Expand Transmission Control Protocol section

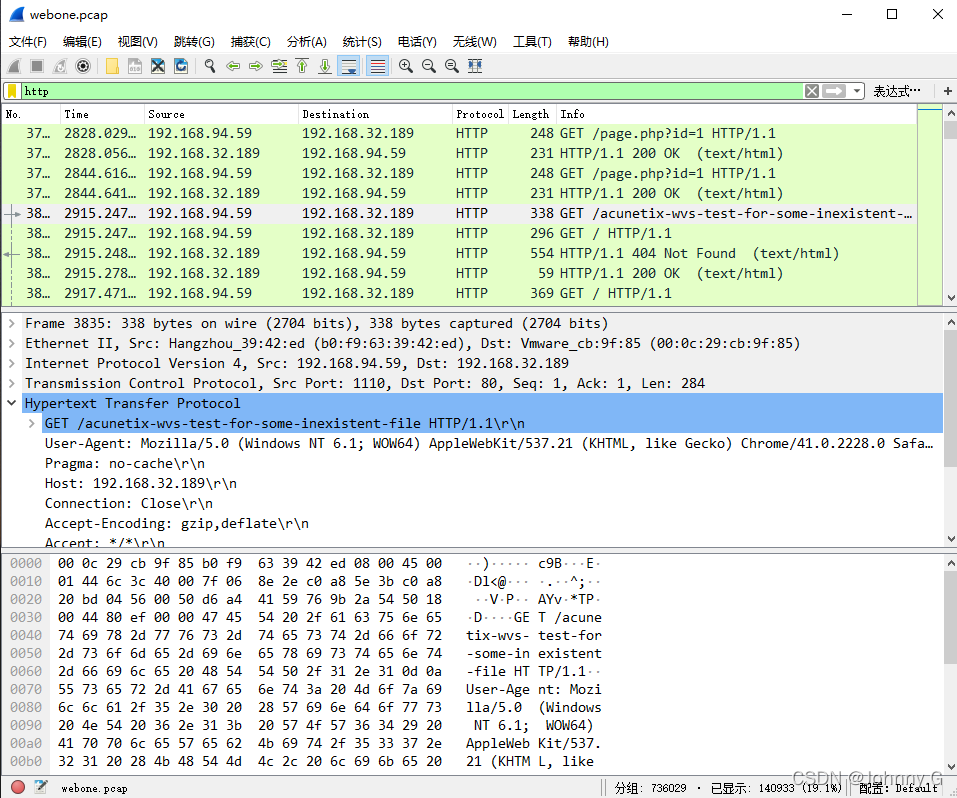pyautogui.click(x=12, y=383)
